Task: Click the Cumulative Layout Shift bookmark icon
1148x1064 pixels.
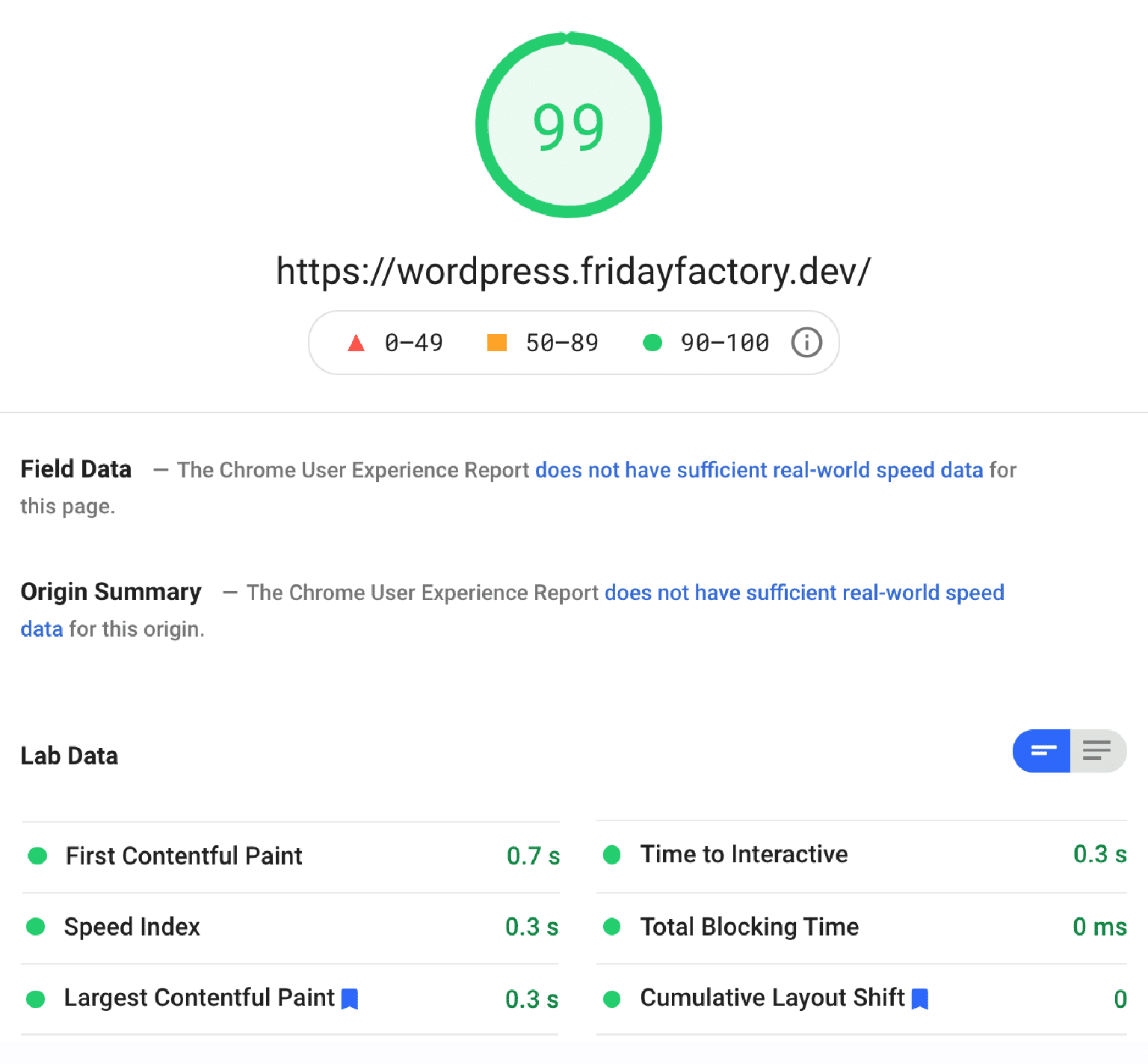Action: (920, 999)
